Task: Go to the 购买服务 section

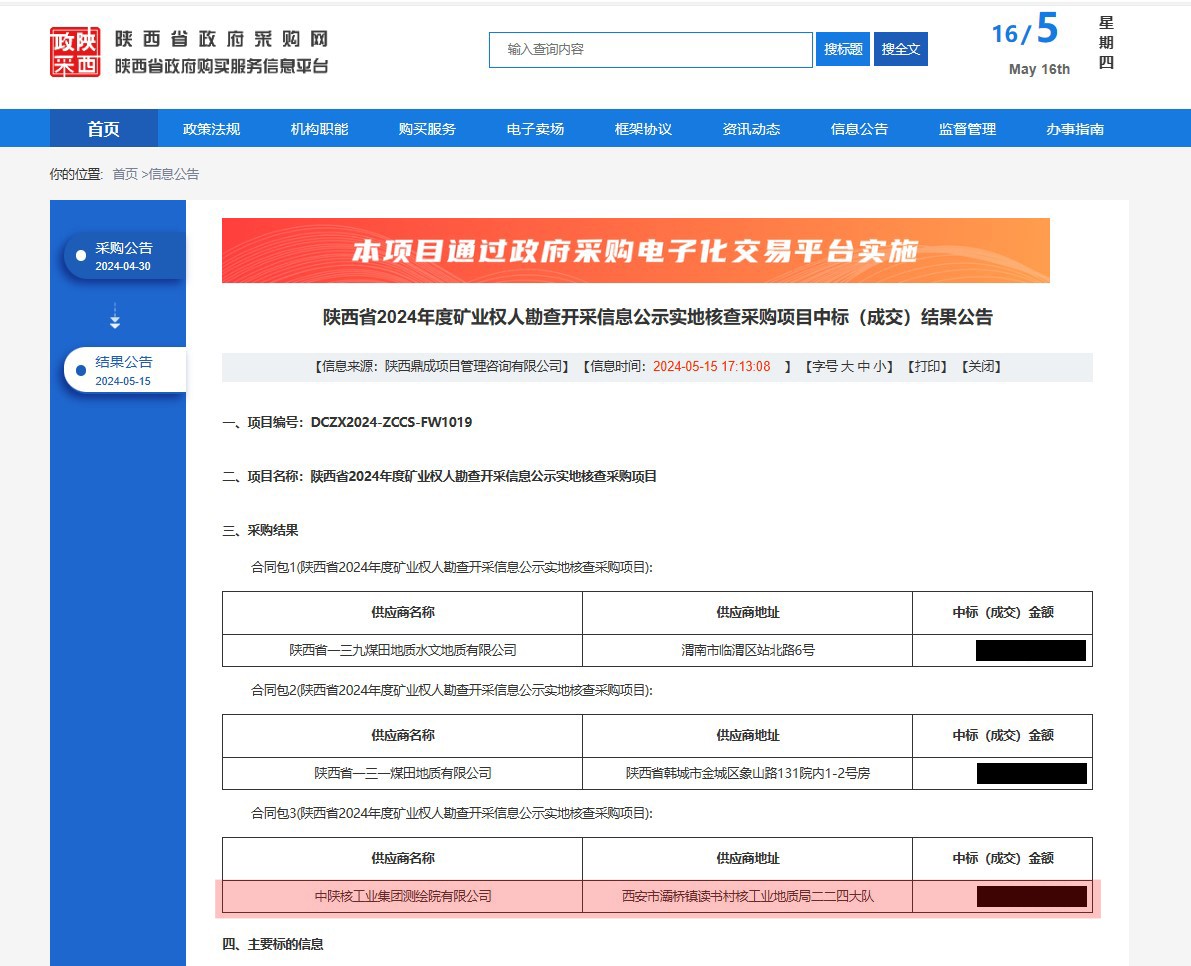Action: [427, 129]
